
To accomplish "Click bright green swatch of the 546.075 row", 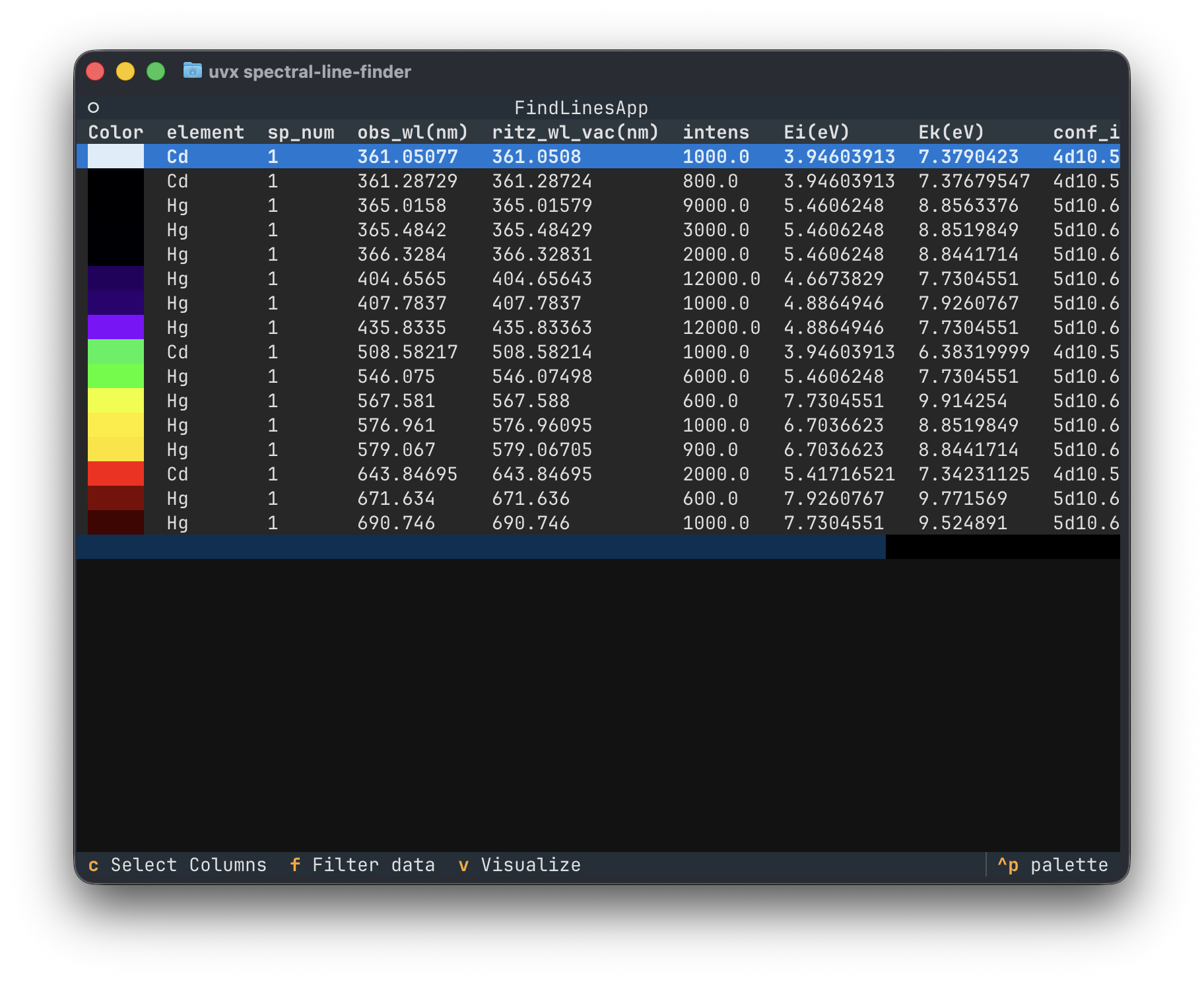I will [x=116, y=376].
